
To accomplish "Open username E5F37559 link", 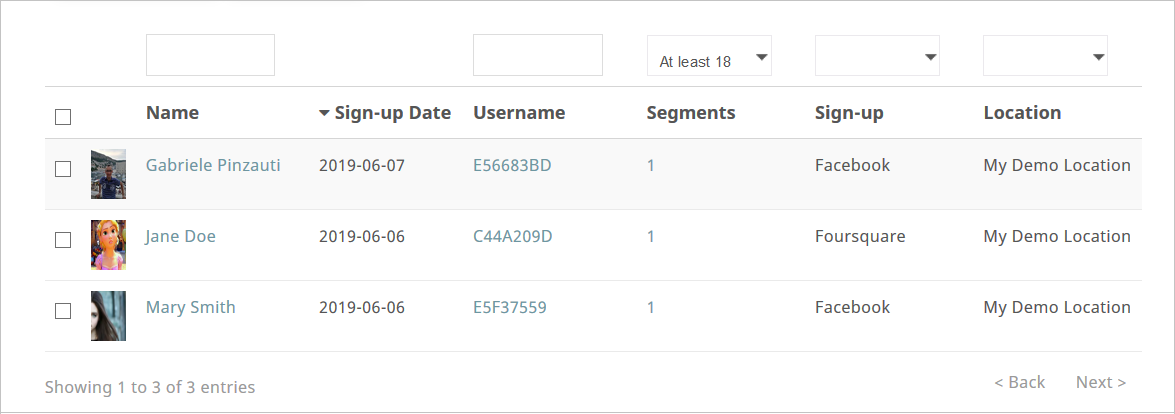I will [x=510, y=307].
